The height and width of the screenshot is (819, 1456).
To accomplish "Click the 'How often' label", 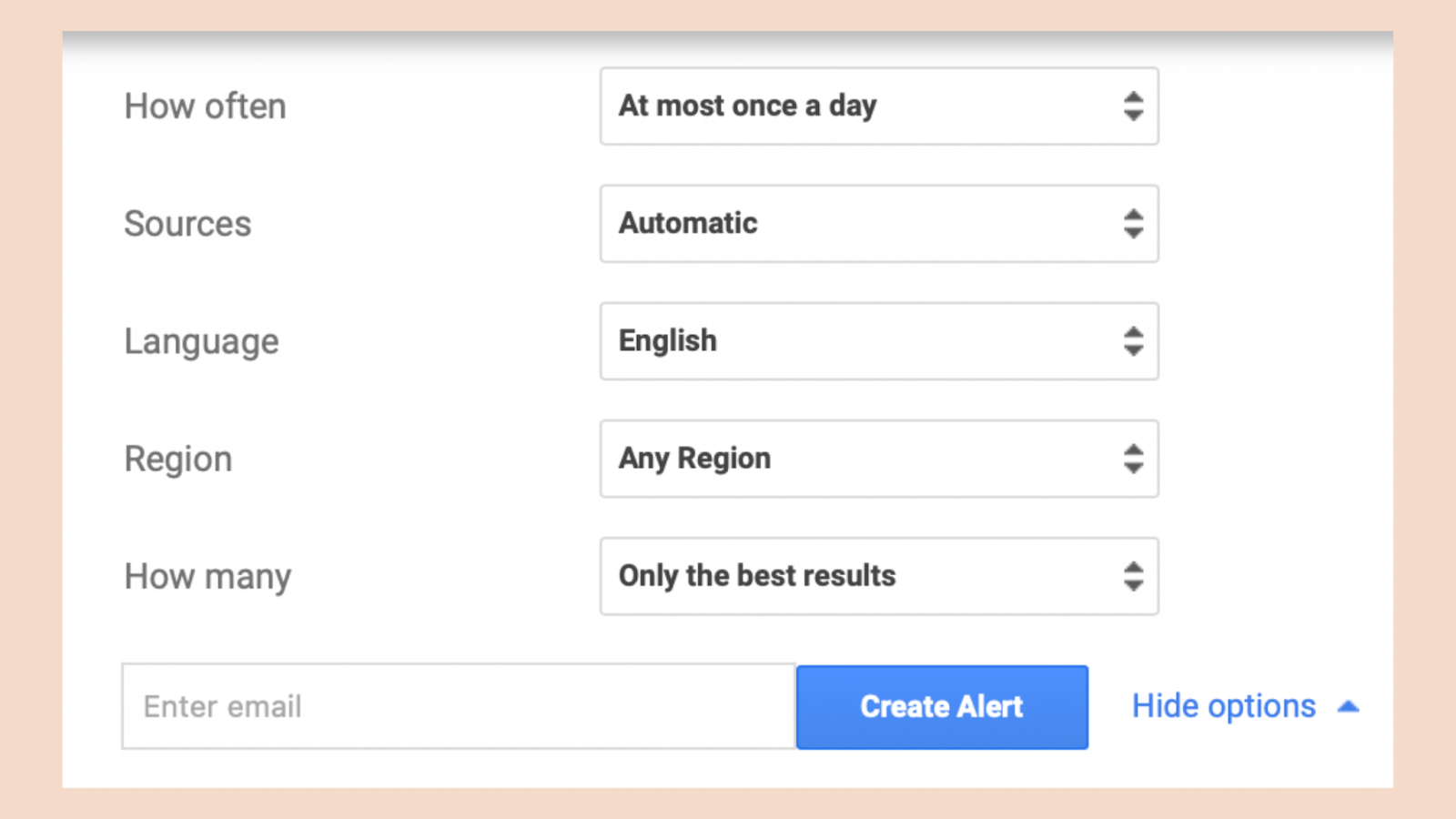I will [x=206, y=106].
